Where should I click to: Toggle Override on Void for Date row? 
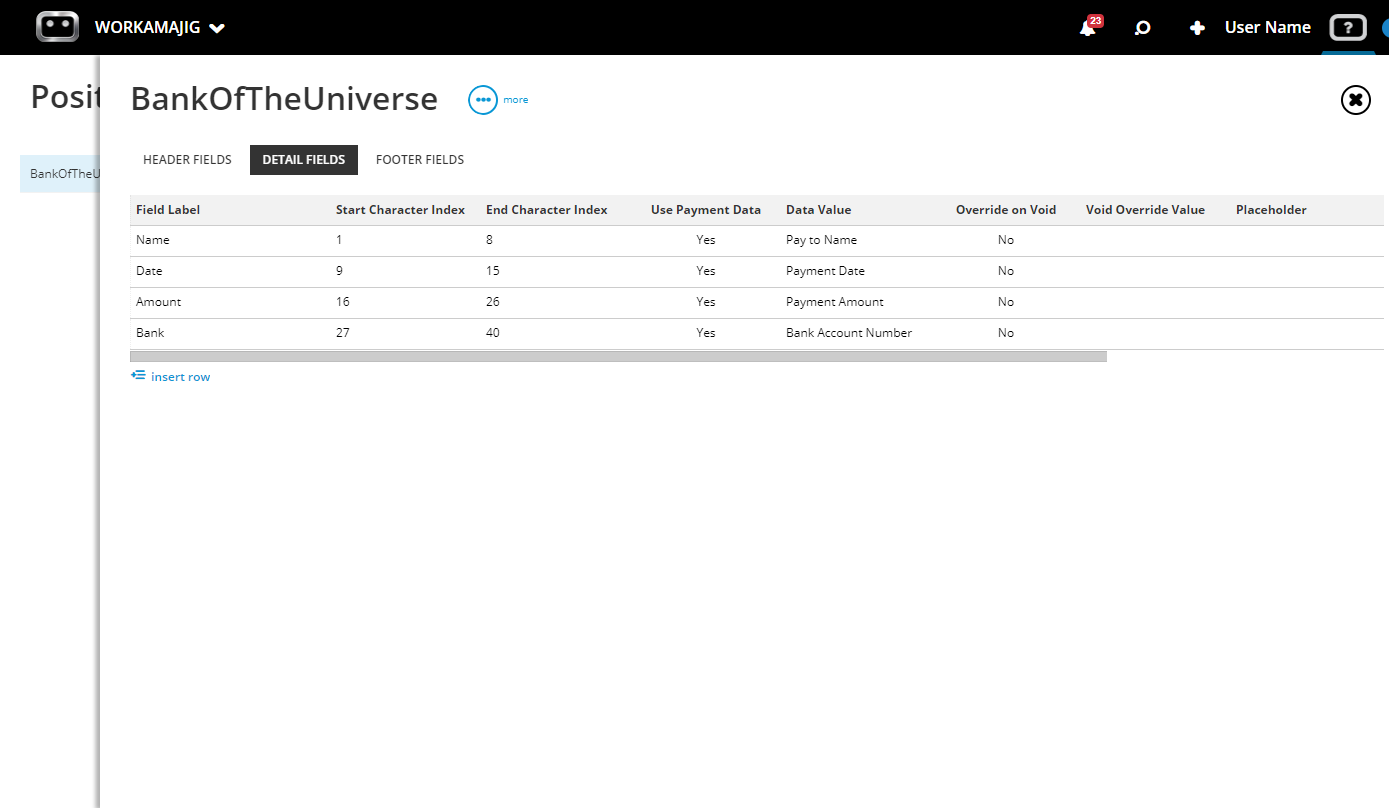(1006, 271)
